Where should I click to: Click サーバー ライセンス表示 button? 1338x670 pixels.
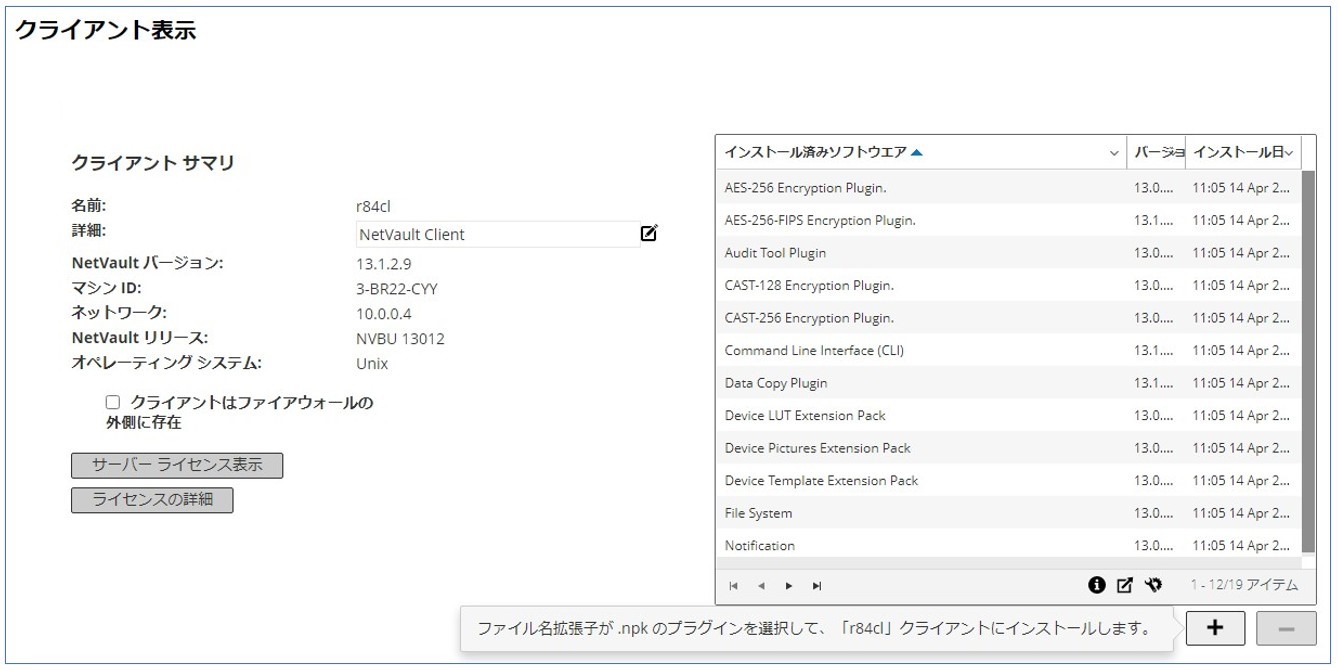tap(177, 465)
